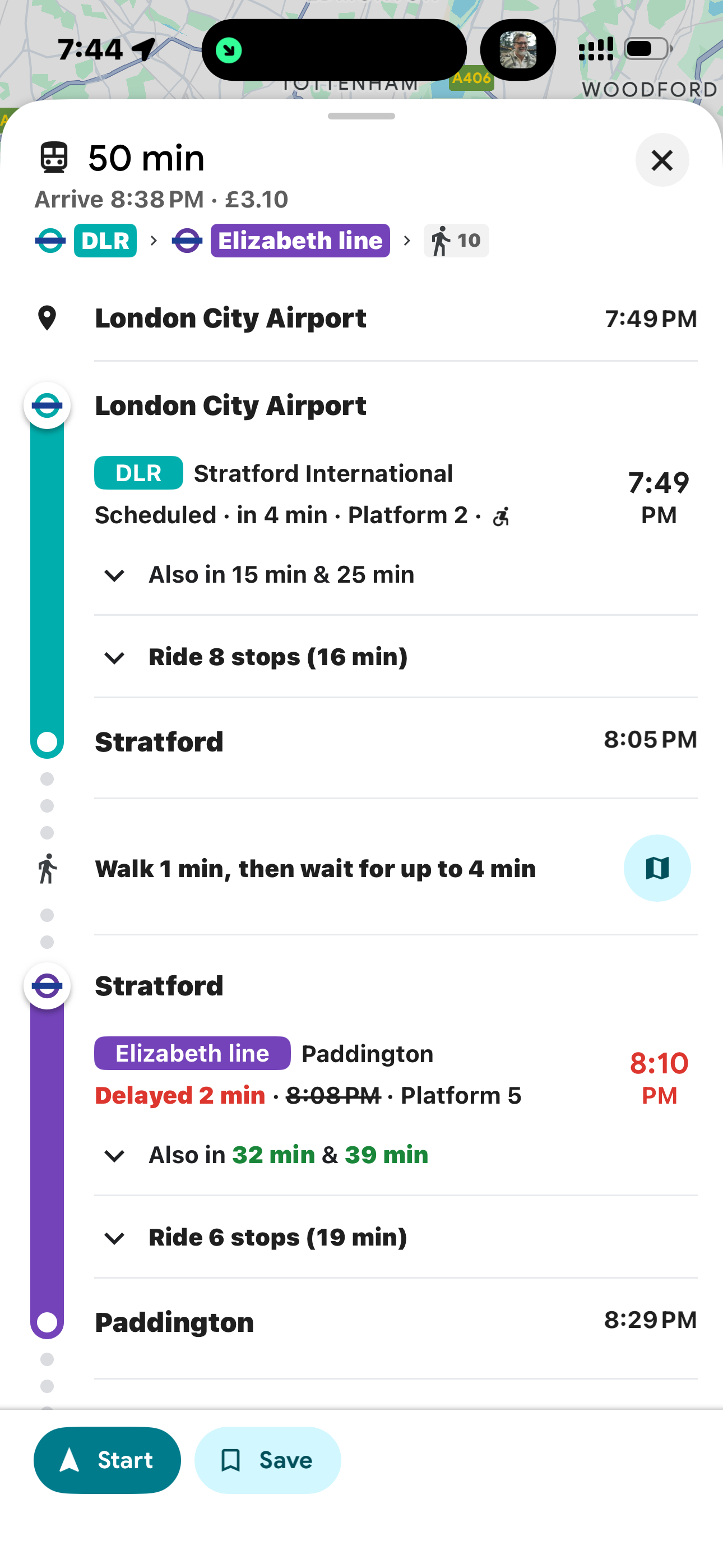Tap the profile picture in status bar
This screenshot has width=723, height=1568.
point(518,50)
